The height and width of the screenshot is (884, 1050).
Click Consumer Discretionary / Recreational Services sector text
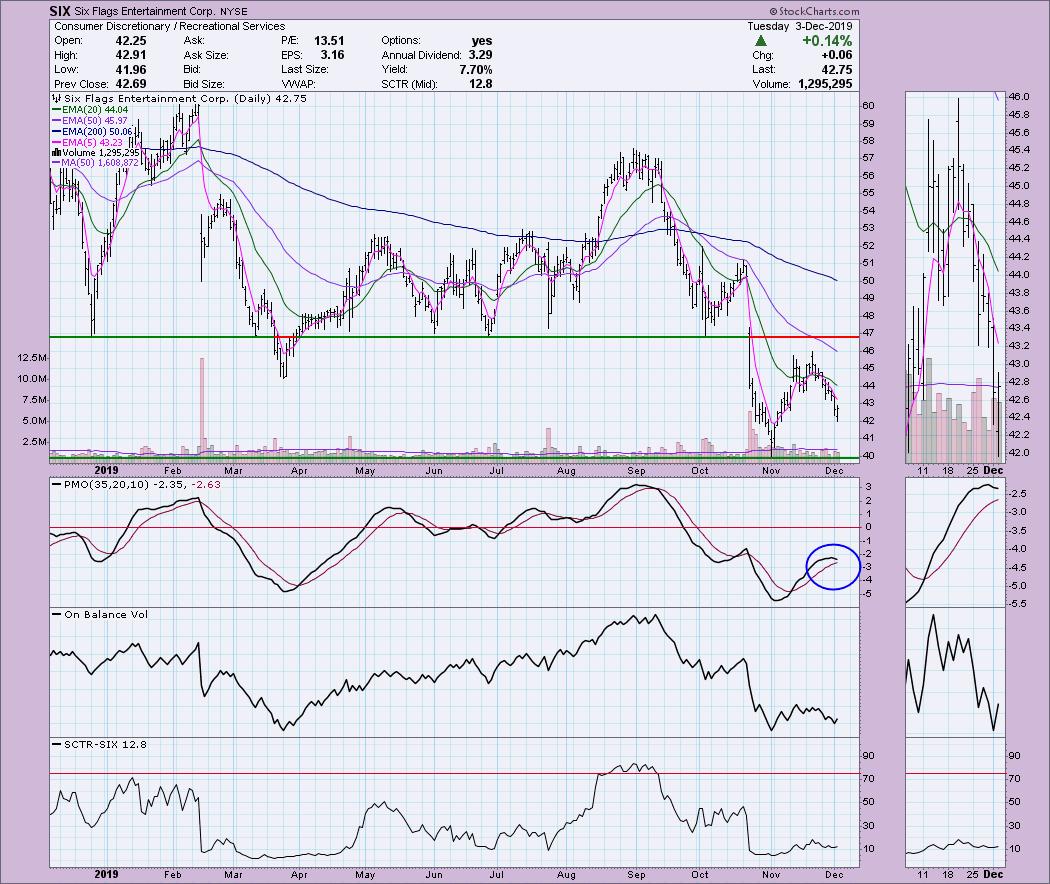pyautogui.click(x=169, y=26)
